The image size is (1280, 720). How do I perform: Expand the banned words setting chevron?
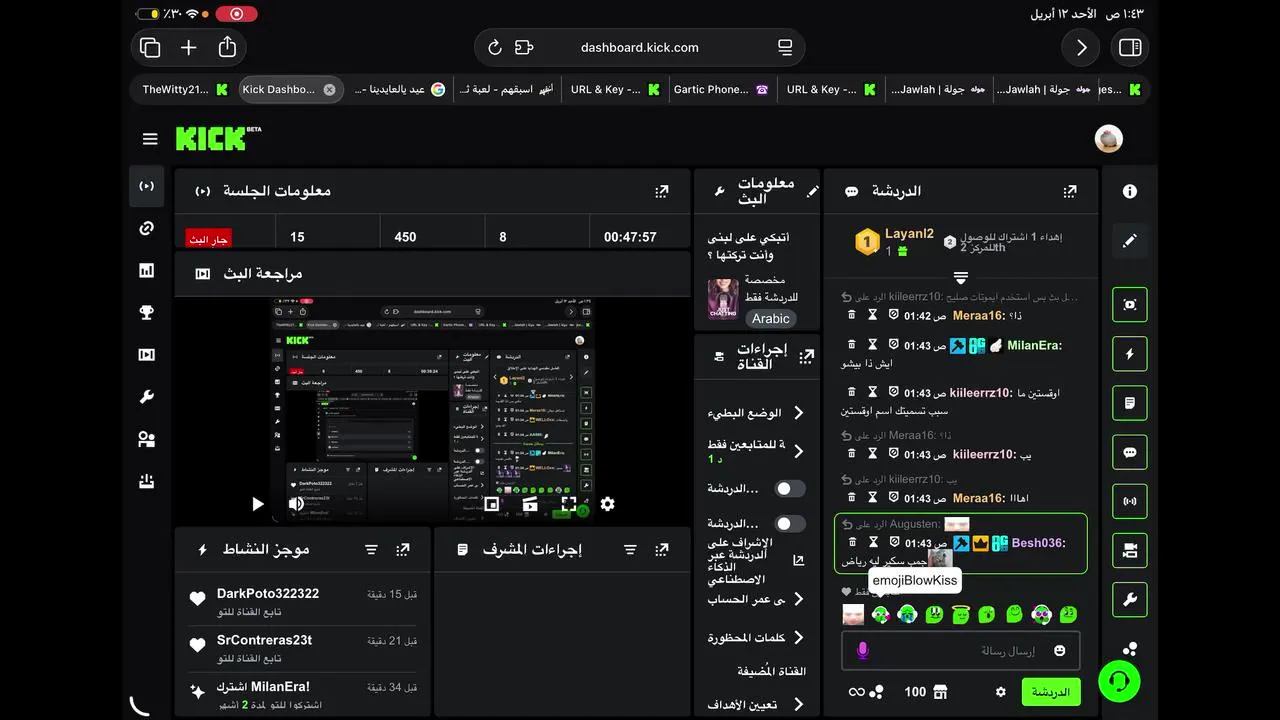(798, 637)
